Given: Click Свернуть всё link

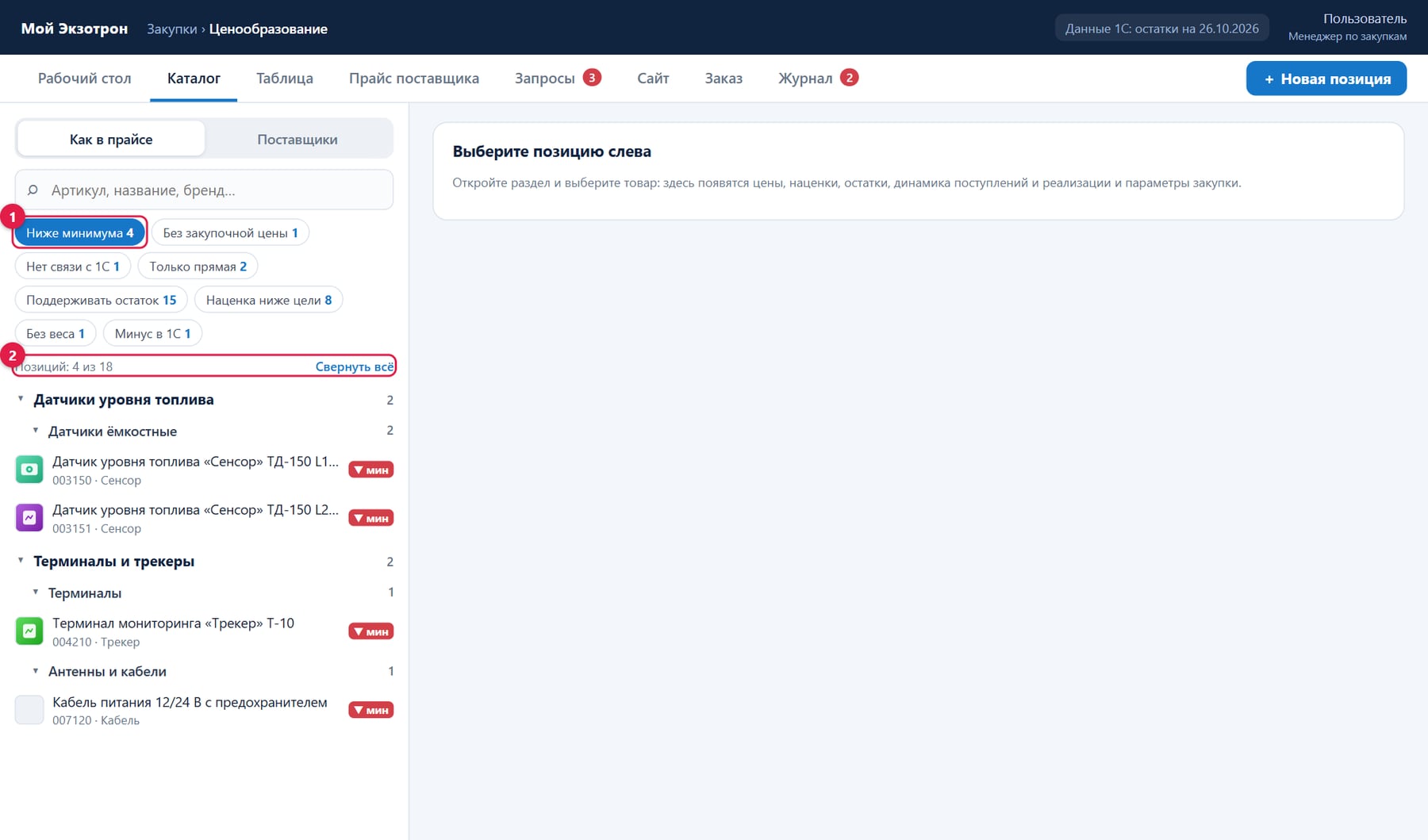Looking at the screenshot, I should pyautogui.click(x=354, y=366).
